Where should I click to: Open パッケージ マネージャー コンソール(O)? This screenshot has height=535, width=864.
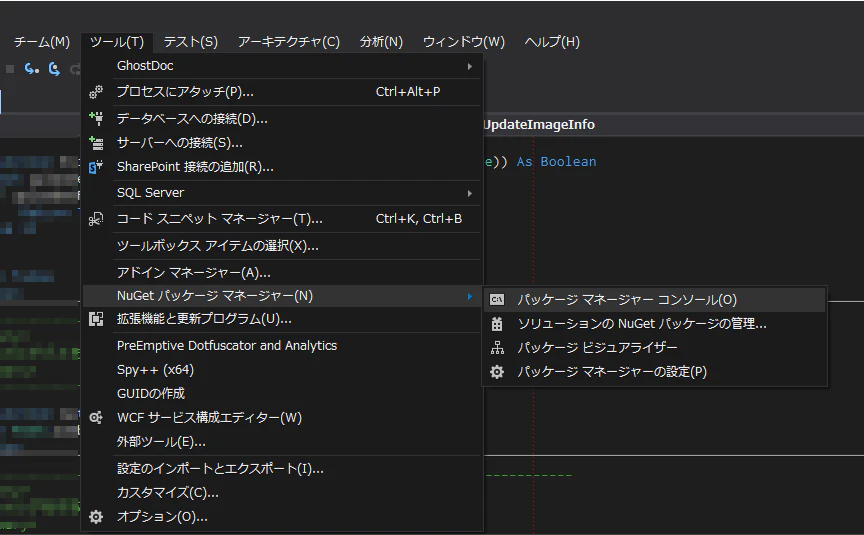pyautogui.click(x=655, y=300)
